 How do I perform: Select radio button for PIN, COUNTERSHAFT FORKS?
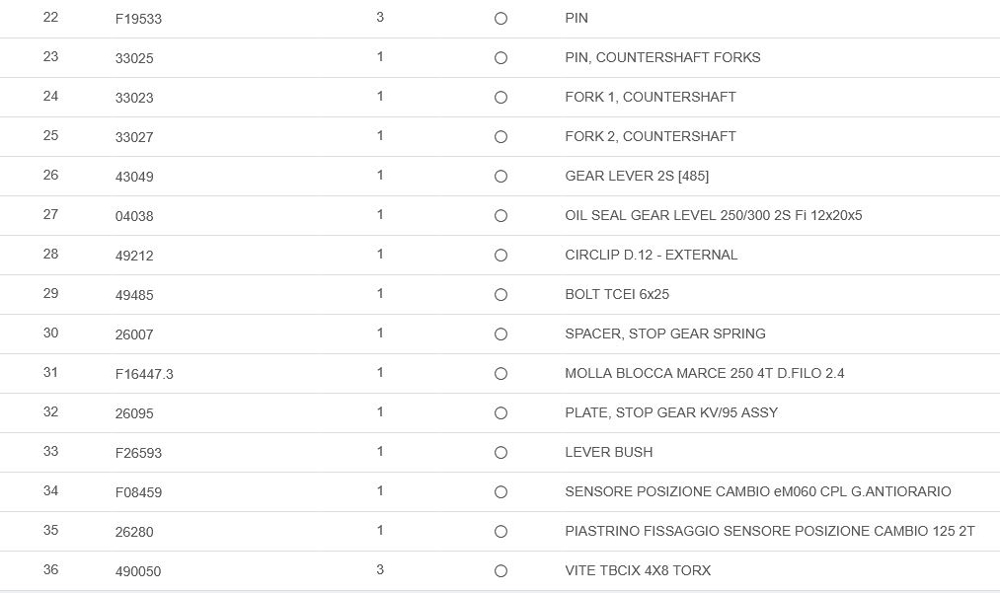coord(501,58)
